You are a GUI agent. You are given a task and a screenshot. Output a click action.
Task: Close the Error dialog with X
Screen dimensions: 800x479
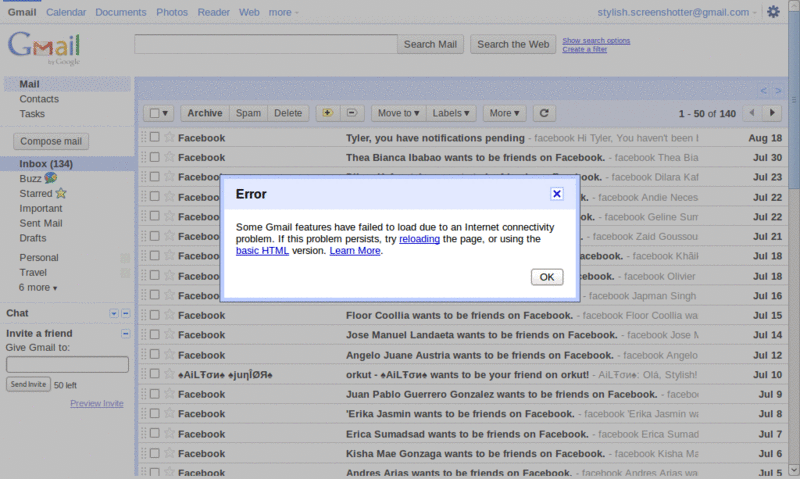(x=557, y=194)
